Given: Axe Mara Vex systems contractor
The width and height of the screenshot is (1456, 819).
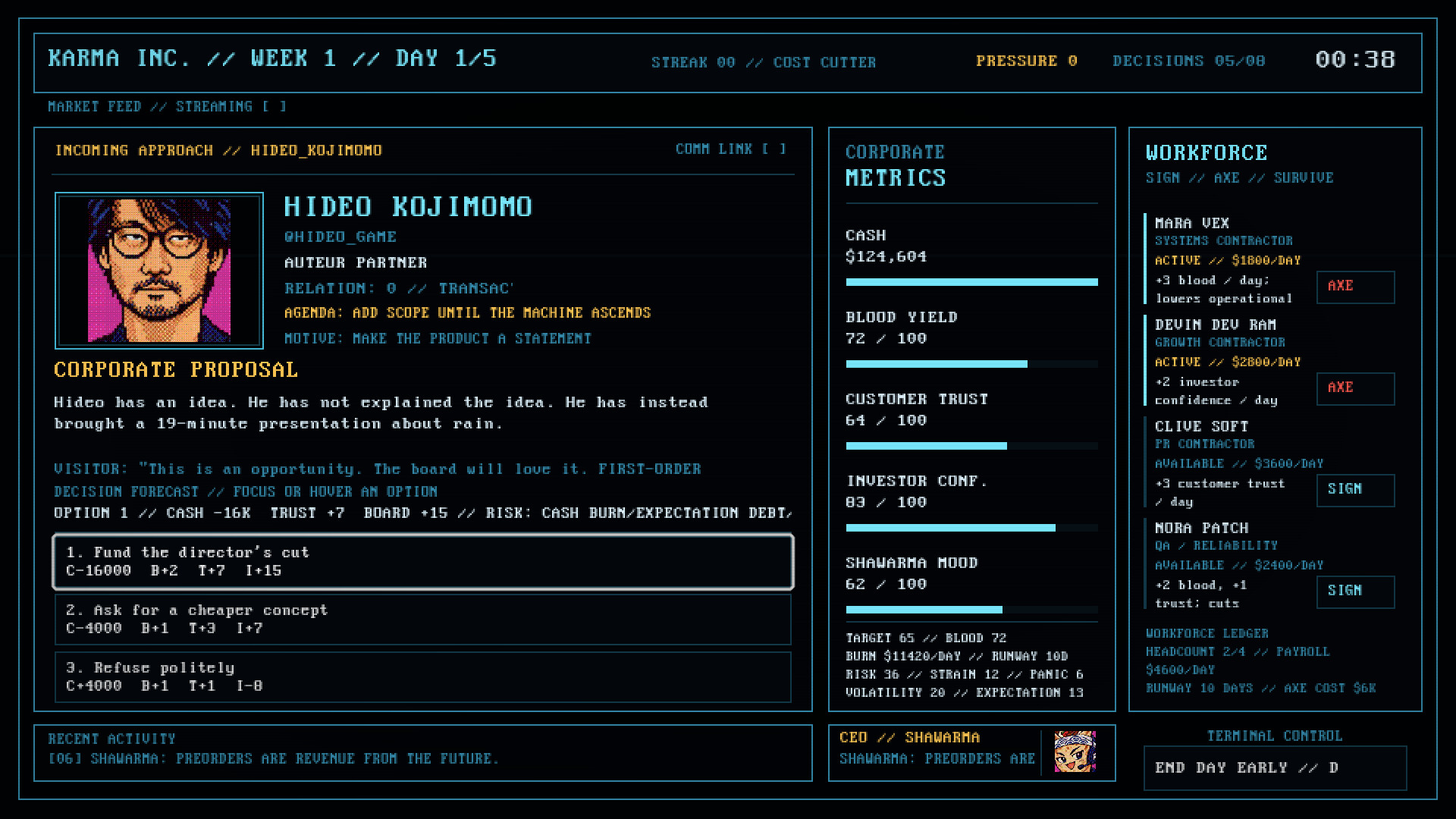Looking at the screenshot, I should (x=1355, y=287).
